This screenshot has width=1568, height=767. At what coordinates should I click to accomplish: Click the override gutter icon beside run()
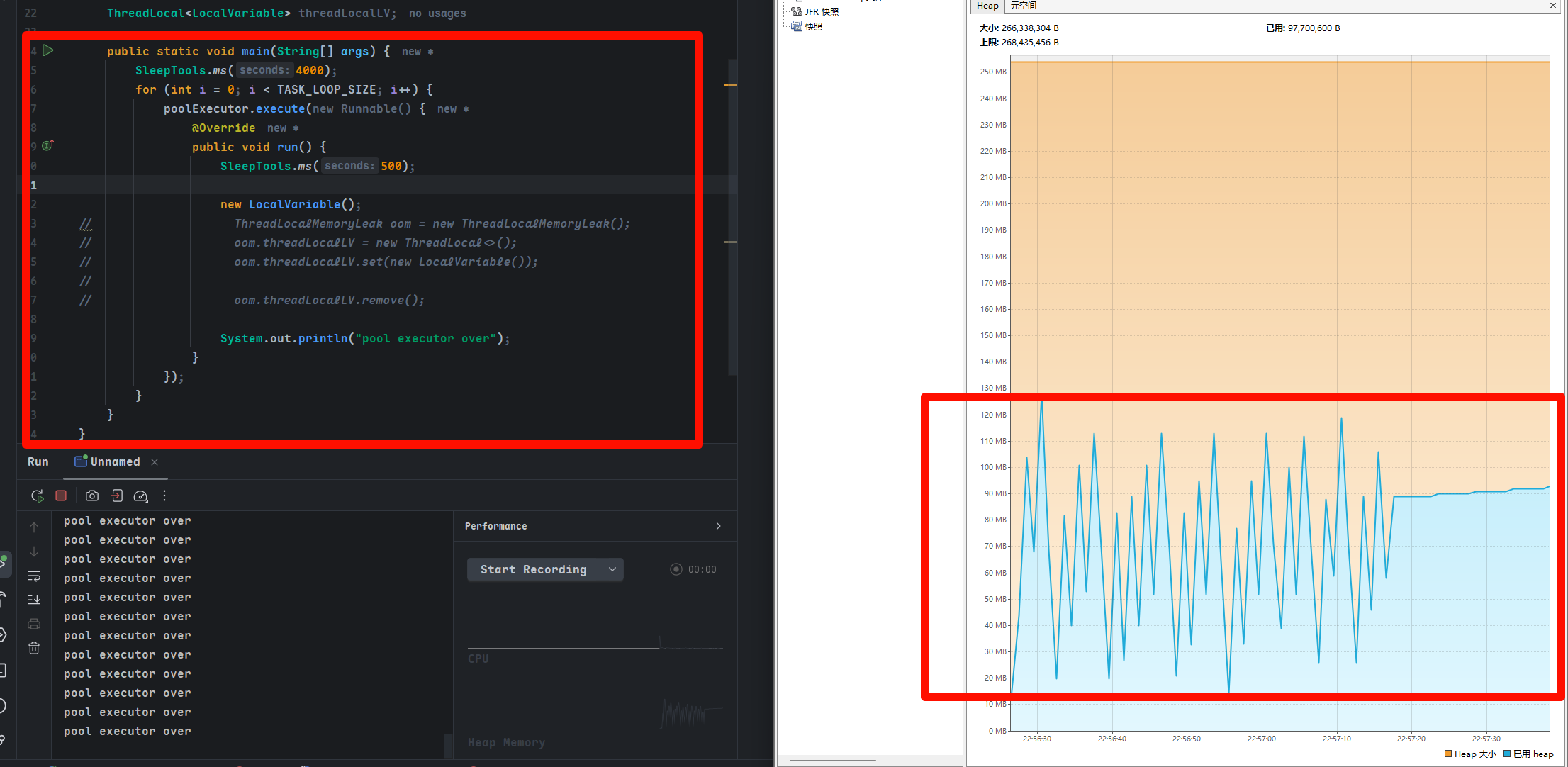coord(47,145)
